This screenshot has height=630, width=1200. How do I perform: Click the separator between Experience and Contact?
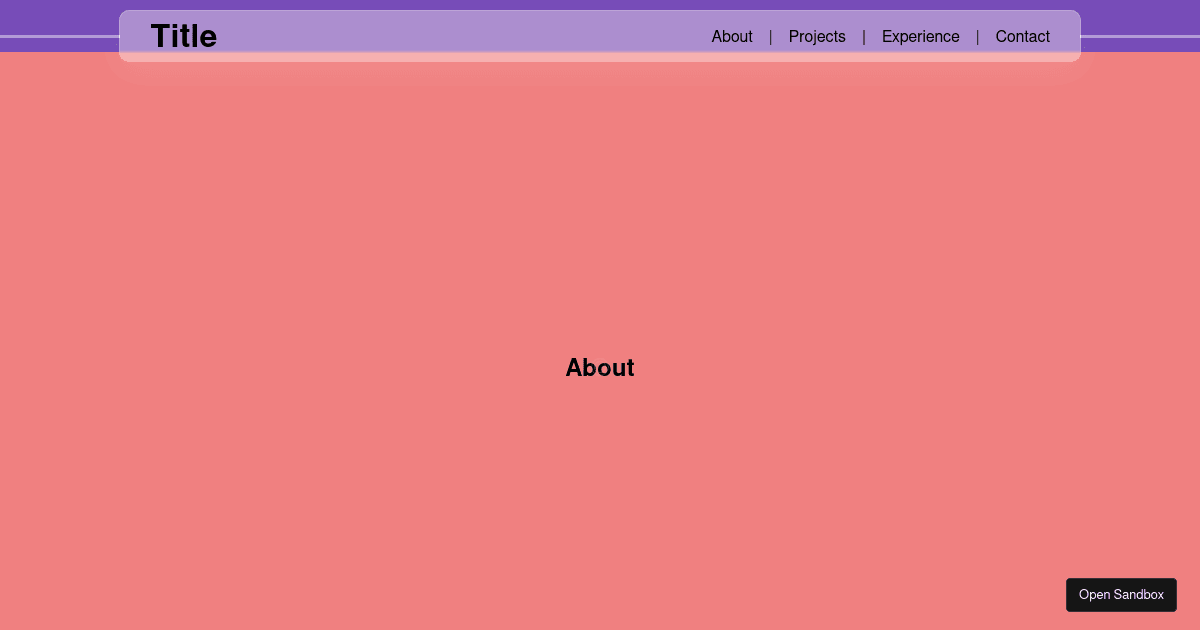977,36
